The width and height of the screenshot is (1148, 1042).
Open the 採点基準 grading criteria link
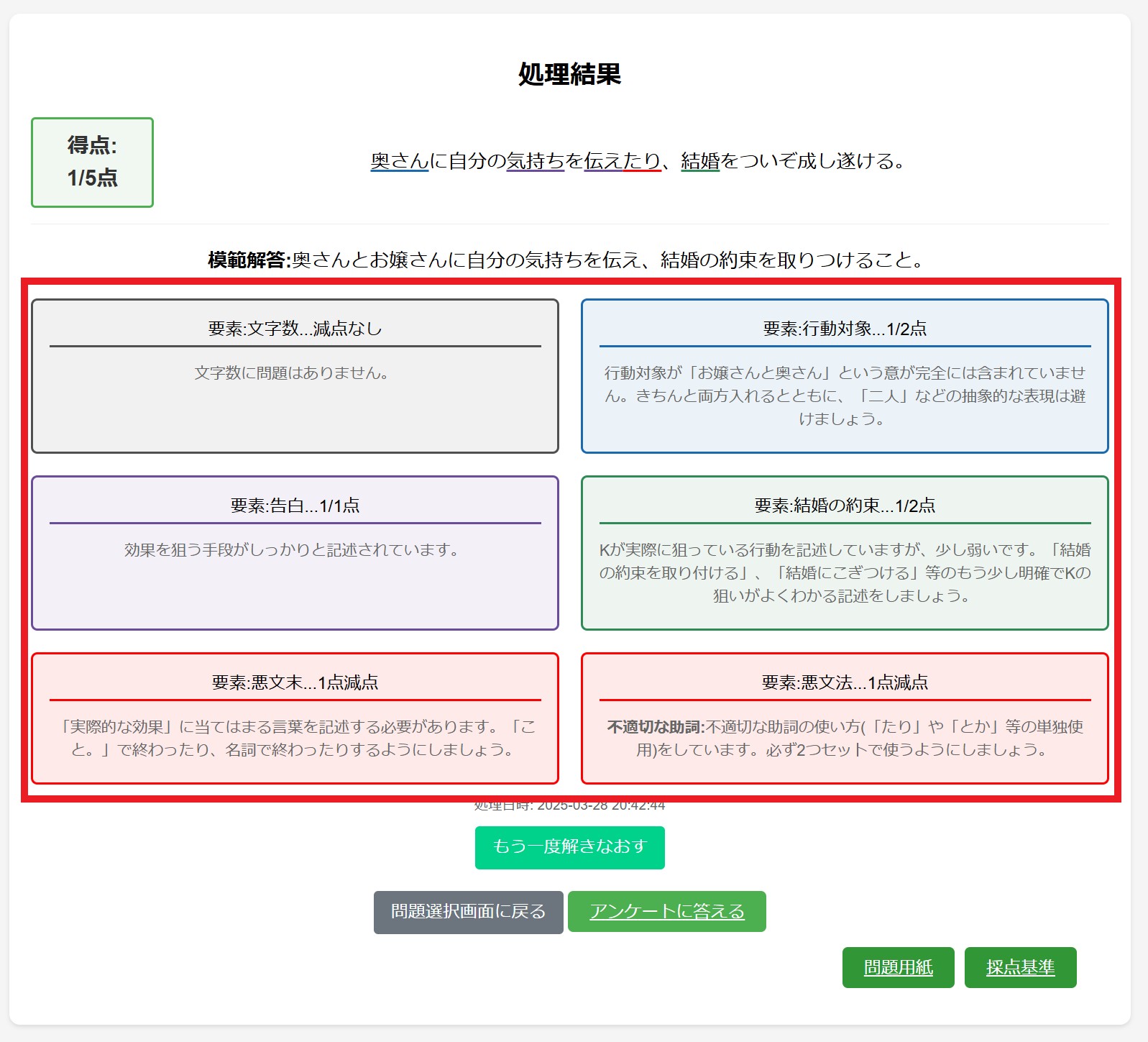(x=1020, y=967)
